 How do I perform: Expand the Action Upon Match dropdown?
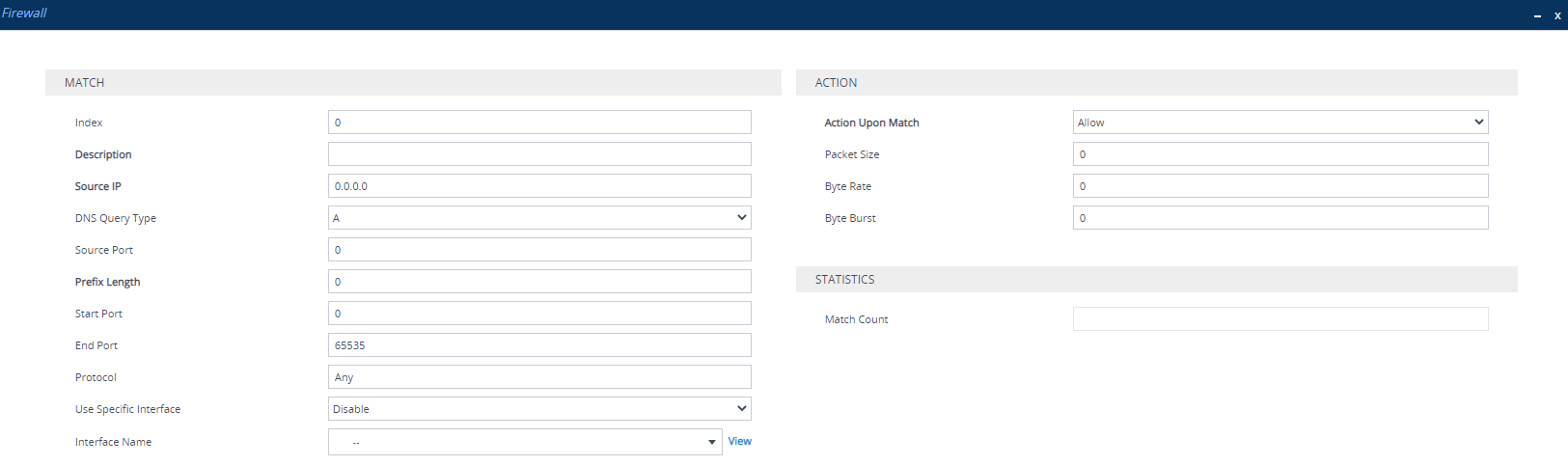click(x=1279, y=123)
